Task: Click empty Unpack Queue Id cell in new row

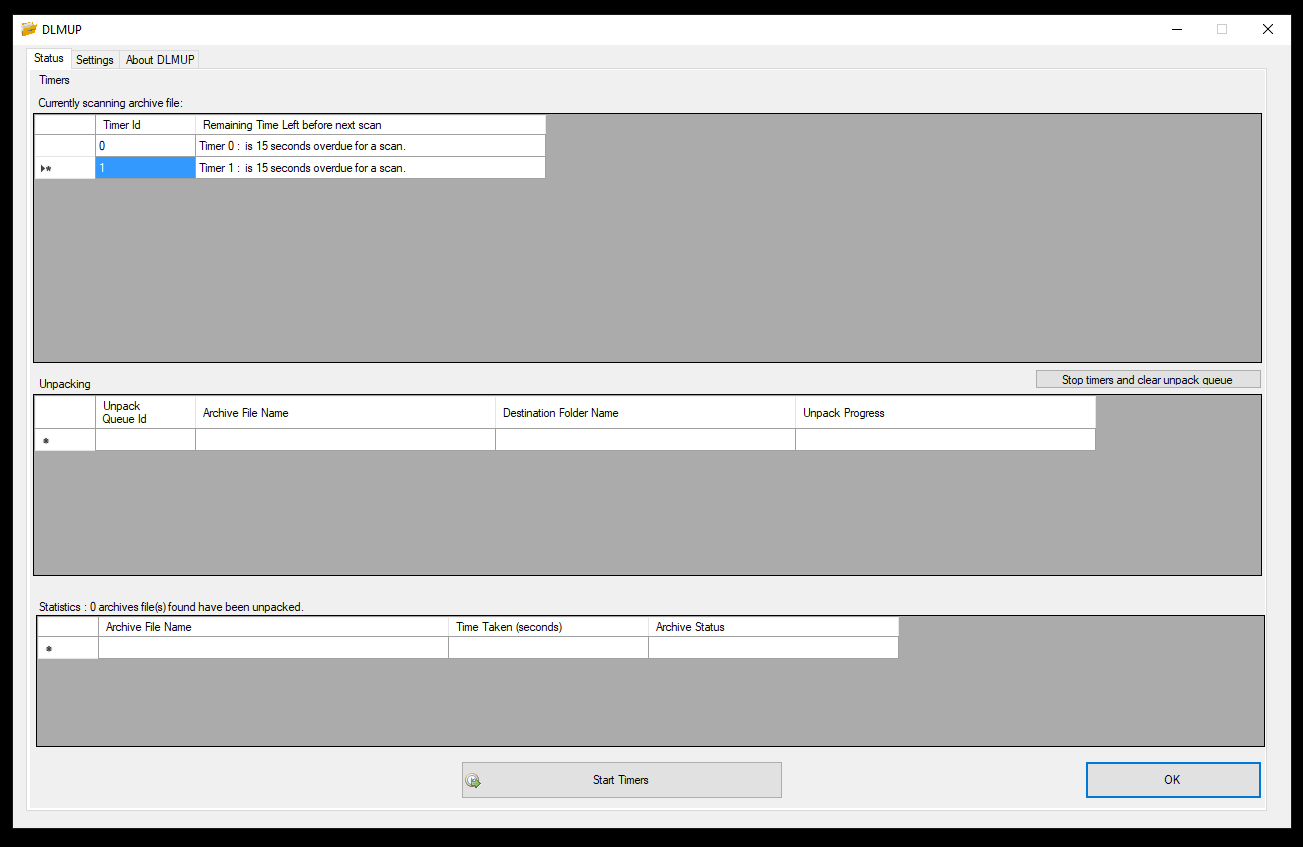Action: click(145, 440)
